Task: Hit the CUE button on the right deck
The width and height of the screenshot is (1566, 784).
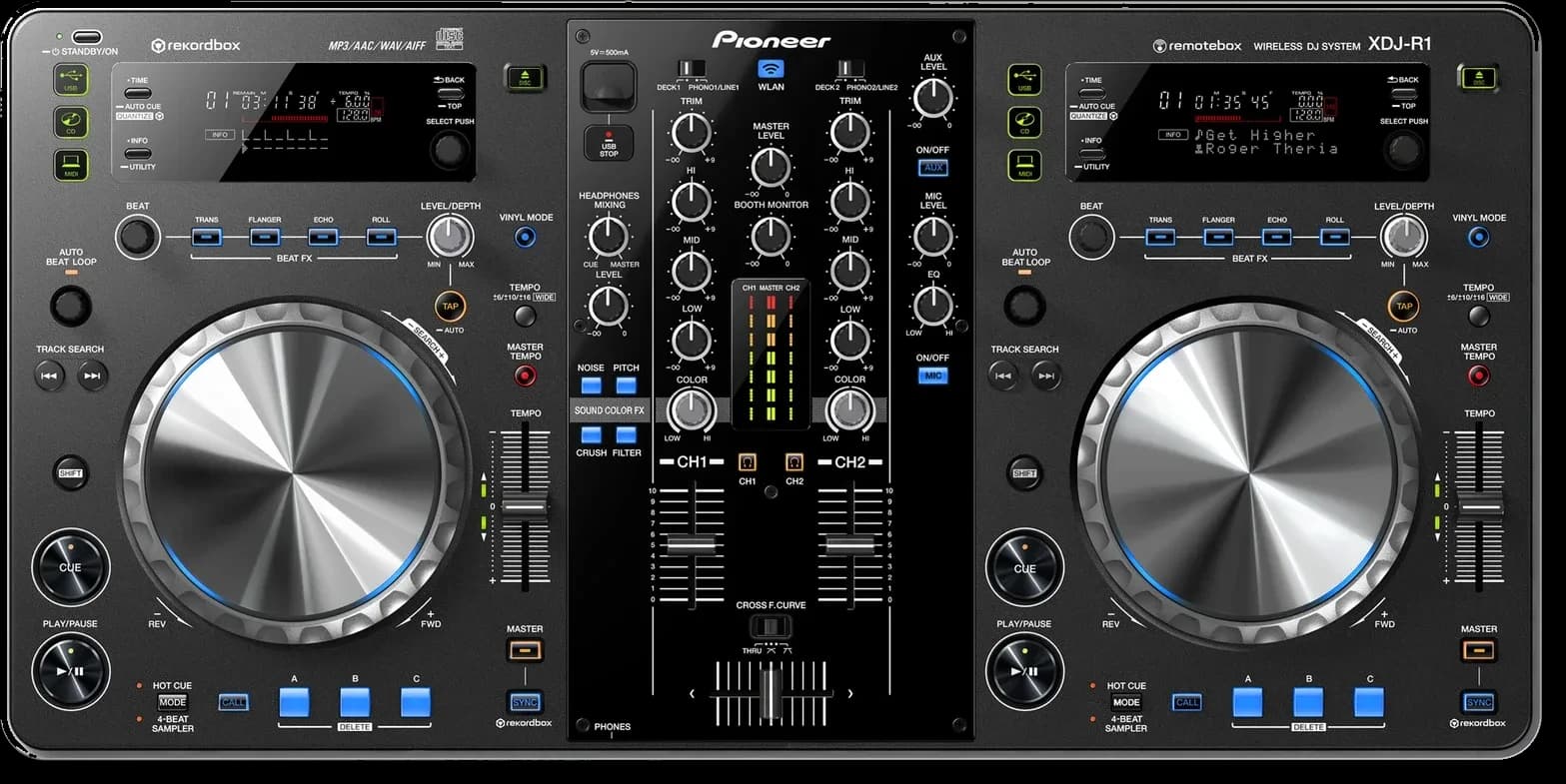Action: point(1024,568)
